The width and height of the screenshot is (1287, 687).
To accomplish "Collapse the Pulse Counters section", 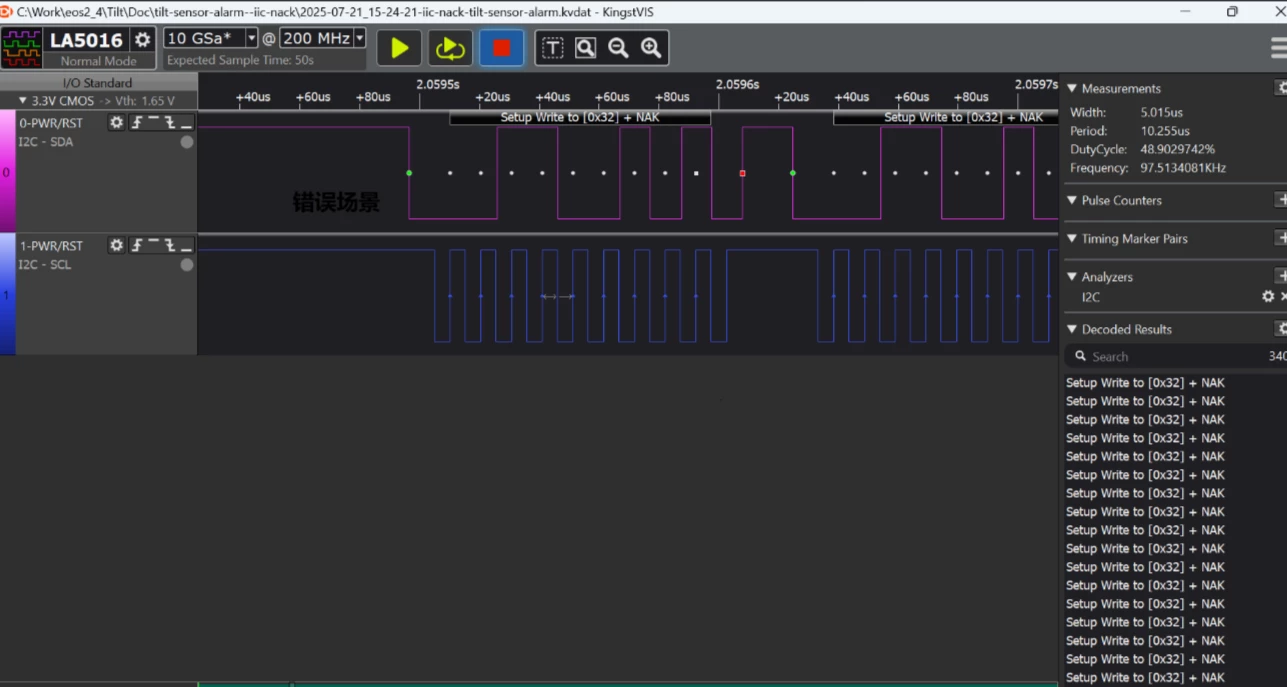I will pyautogui.click(x=1072, y=200).
